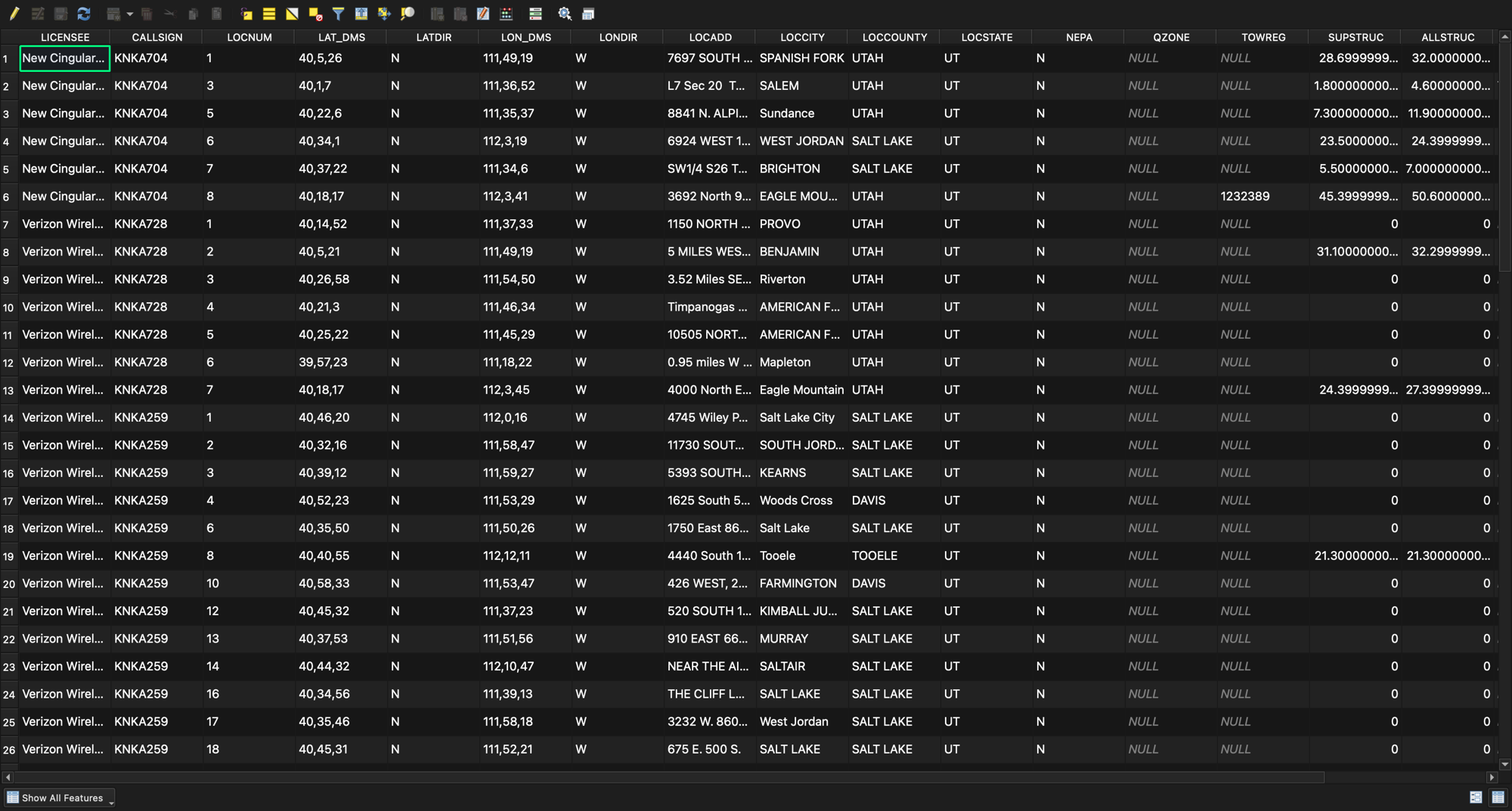Open the add feature dropdown arrow
1512x811 pixels.
click(130, 14)
